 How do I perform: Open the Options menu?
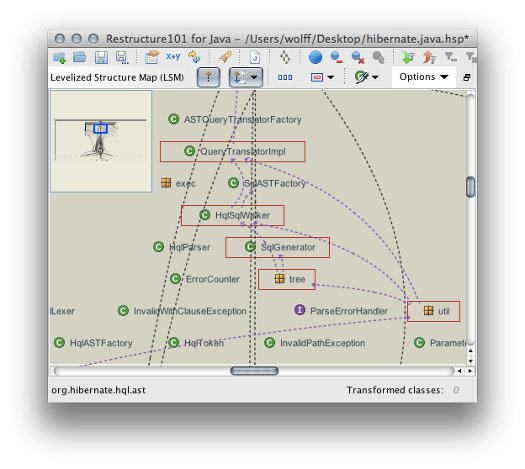point(424,77)
